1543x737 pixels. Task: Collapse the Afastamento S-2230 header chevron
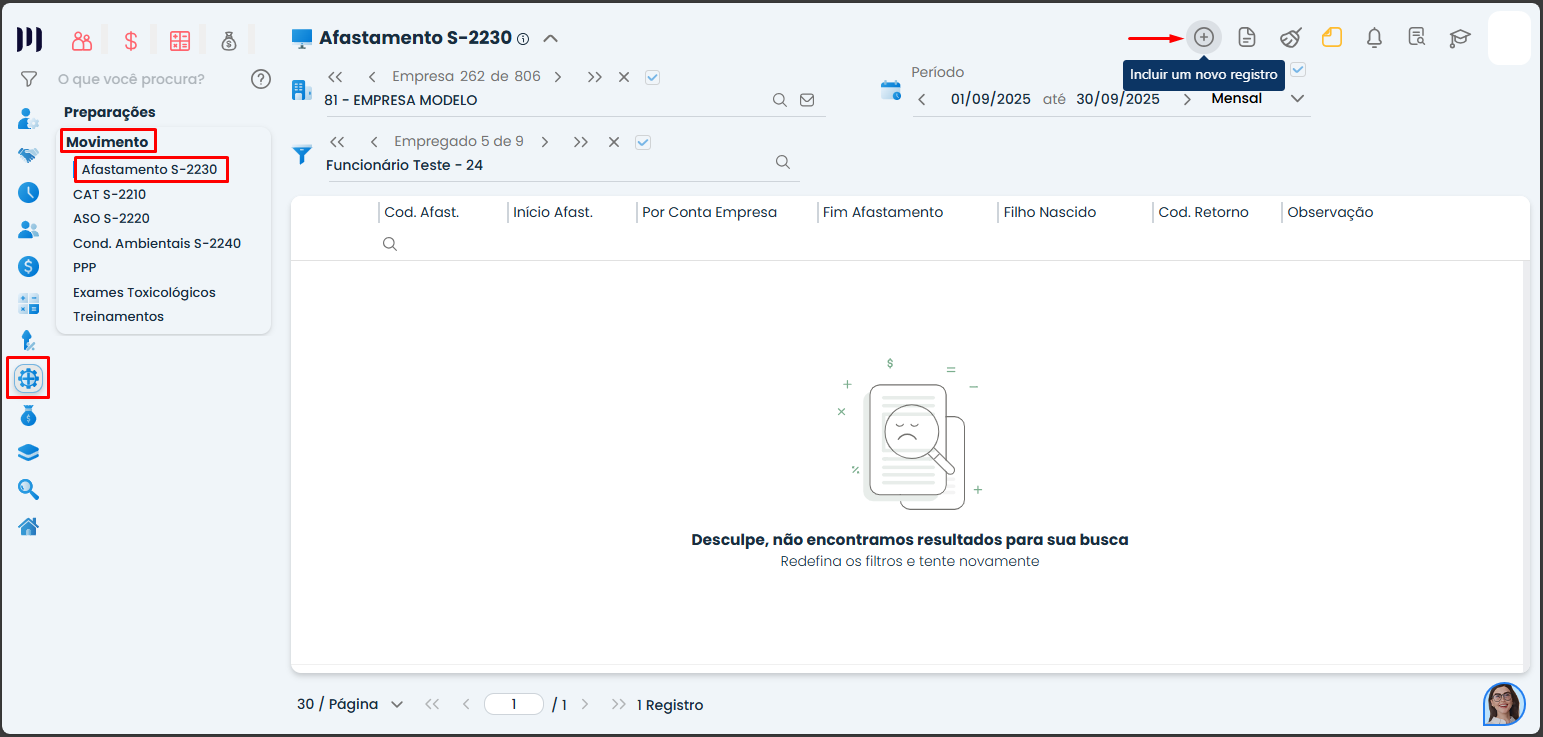550,39
